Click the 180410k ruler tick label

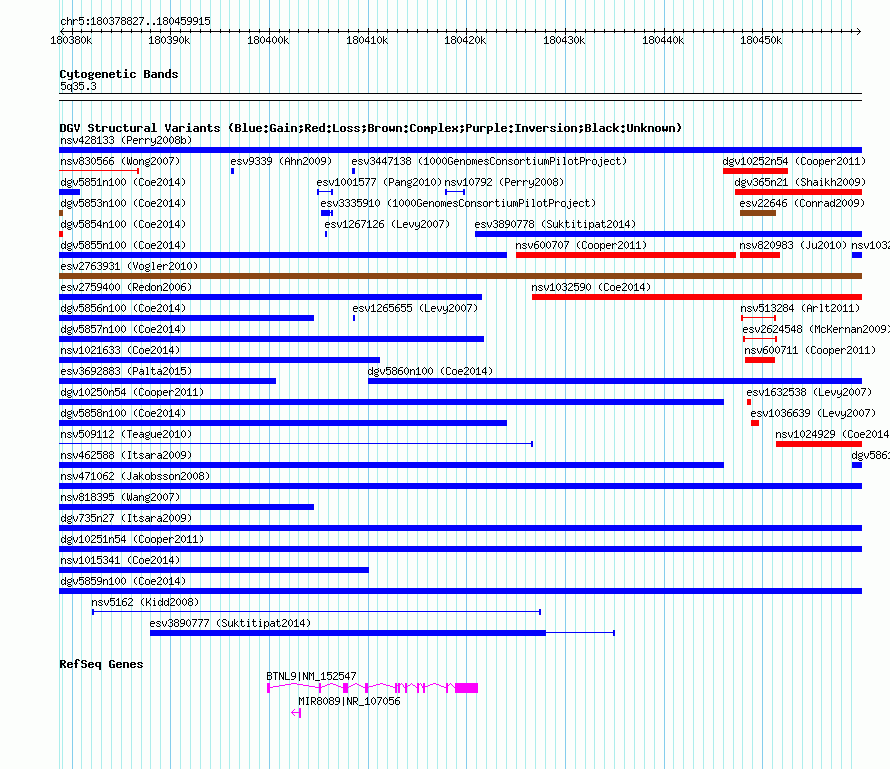367,40
